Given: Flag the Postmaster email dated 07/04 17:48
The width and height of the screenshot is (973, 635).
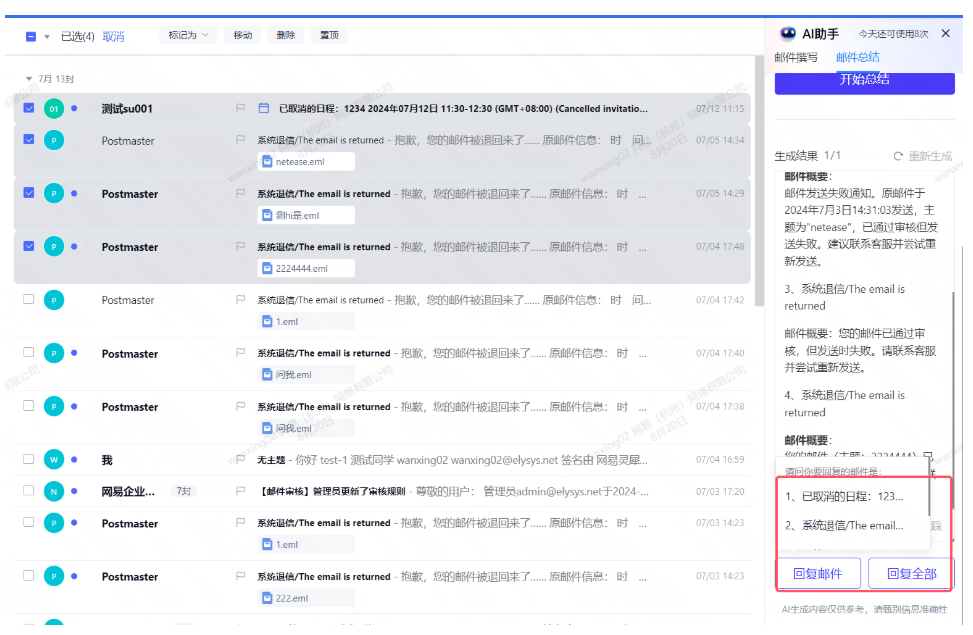Looking at the screenshot, I should pos(240,246).
